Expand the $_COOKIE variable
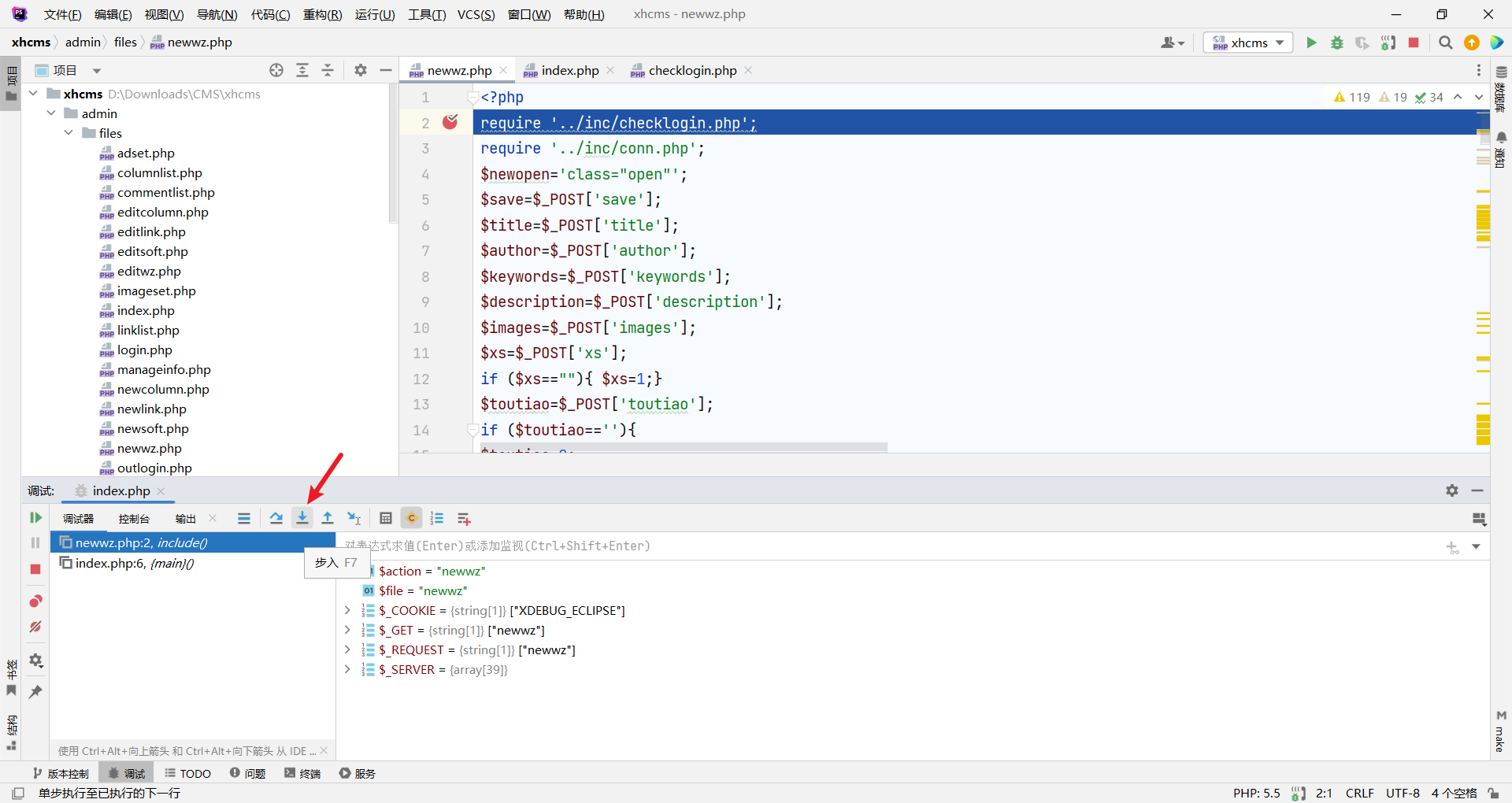Screen dimensions: 1512x803 (x=347, y=610)
